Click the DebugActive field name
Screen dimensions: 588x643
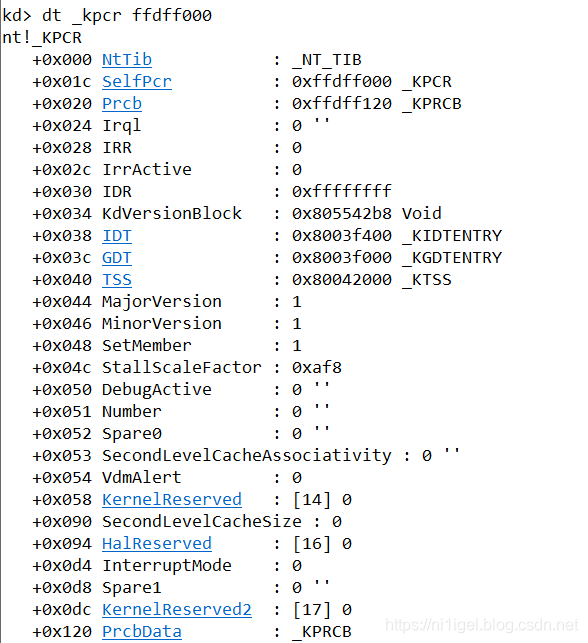click(x=157, y=390)
